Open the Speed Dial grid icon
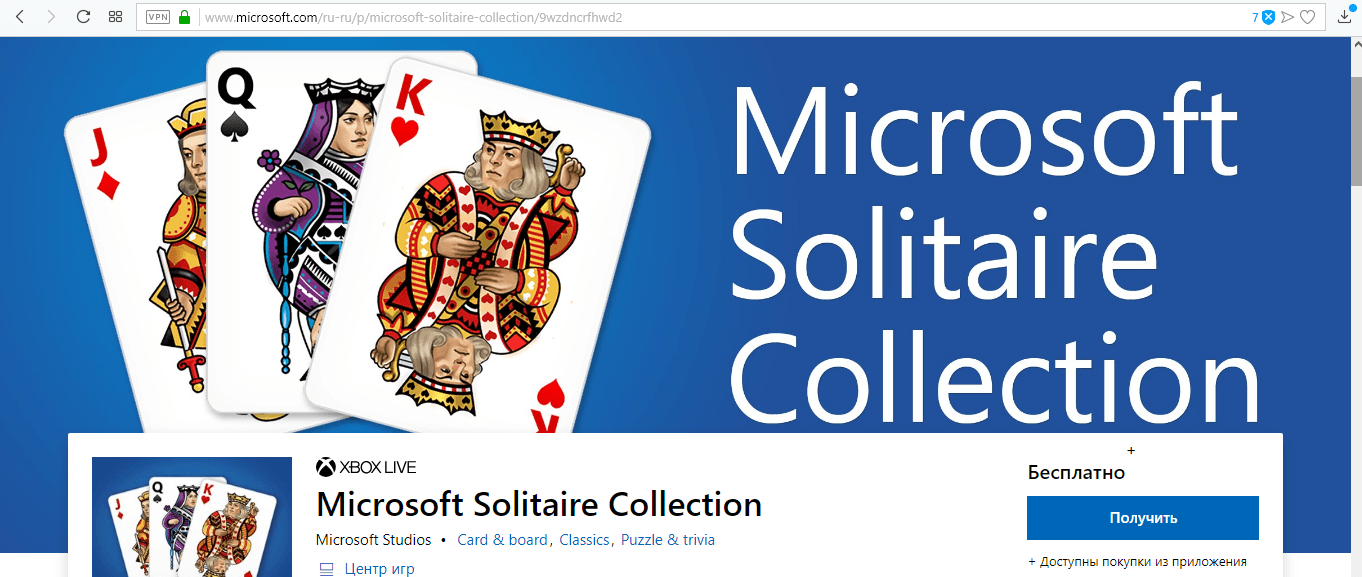Viewport: 1362px width, 577px height. tap(115, 17)
